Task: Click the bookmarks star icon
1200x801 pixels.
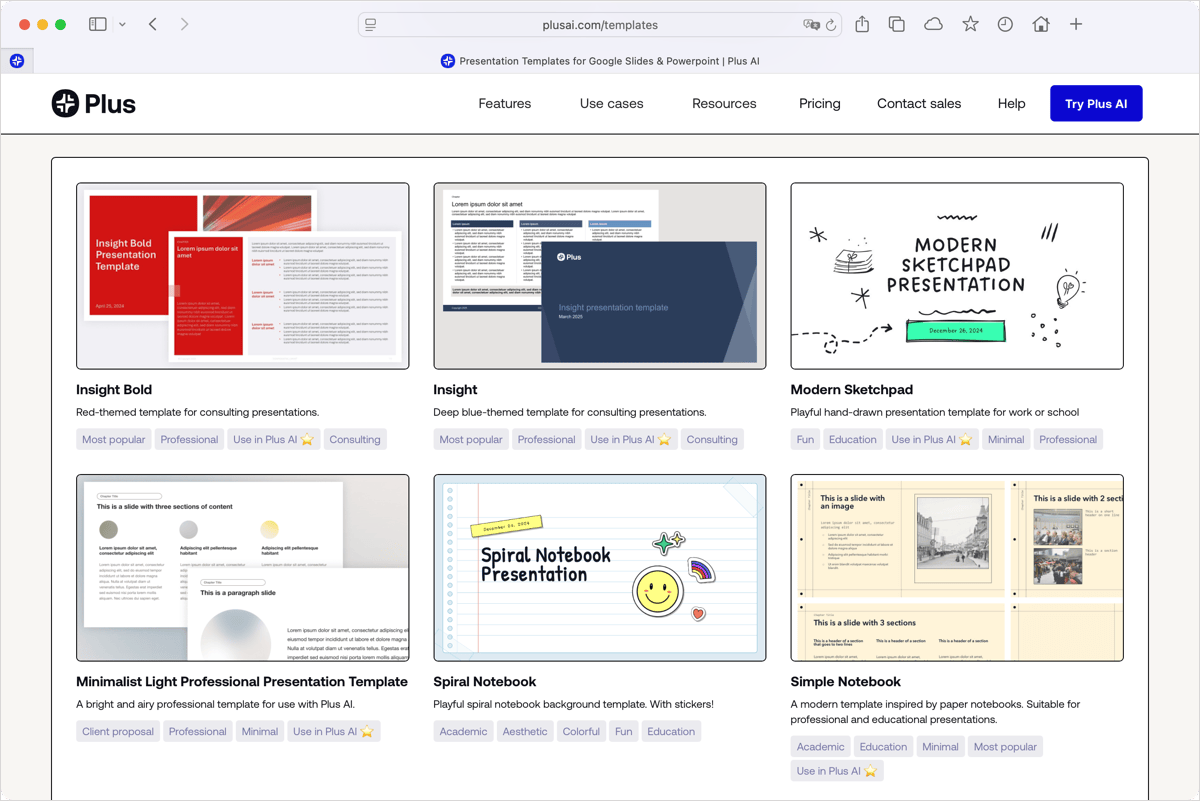Action: (x=970, y=24)
